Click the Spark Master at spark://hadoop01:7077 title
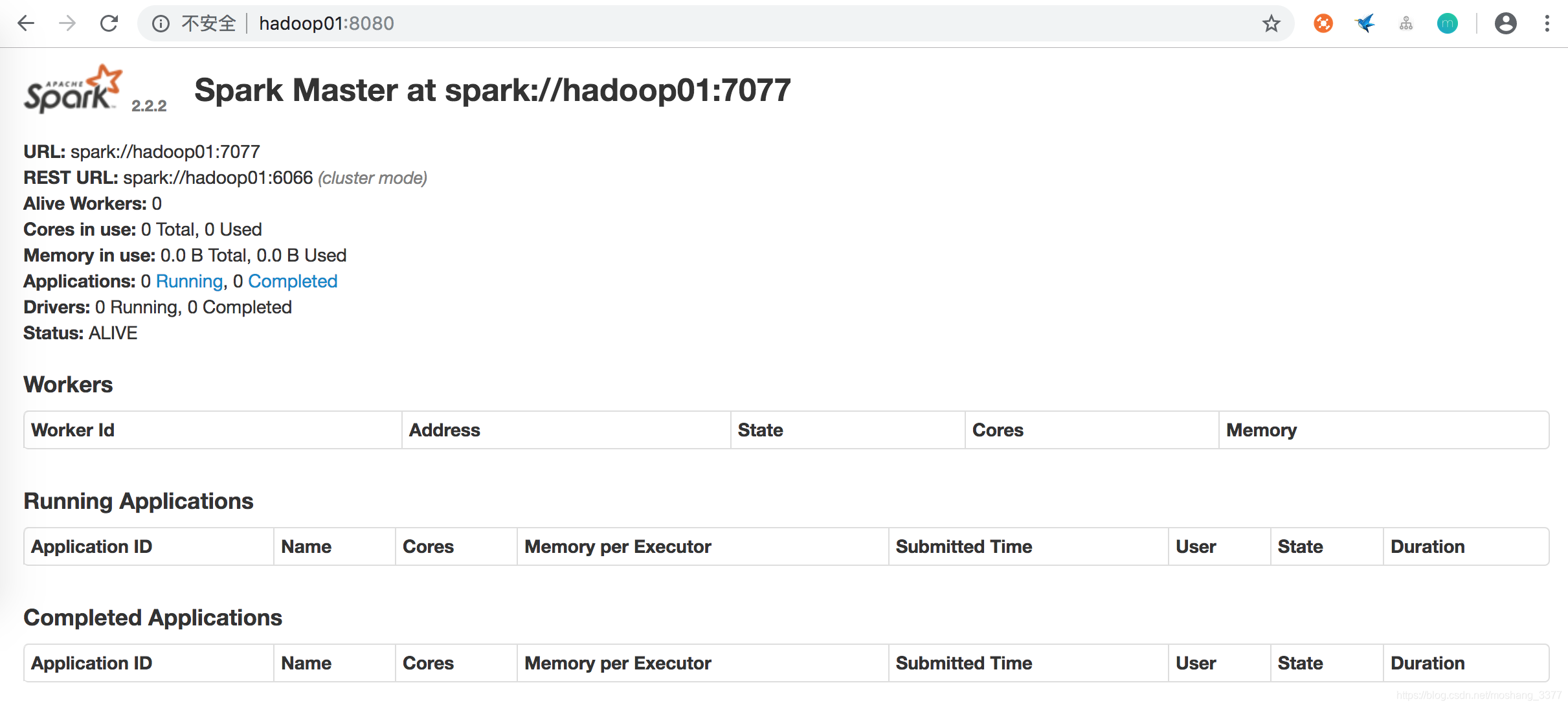The image size is (1568, 707). point(493,90)
